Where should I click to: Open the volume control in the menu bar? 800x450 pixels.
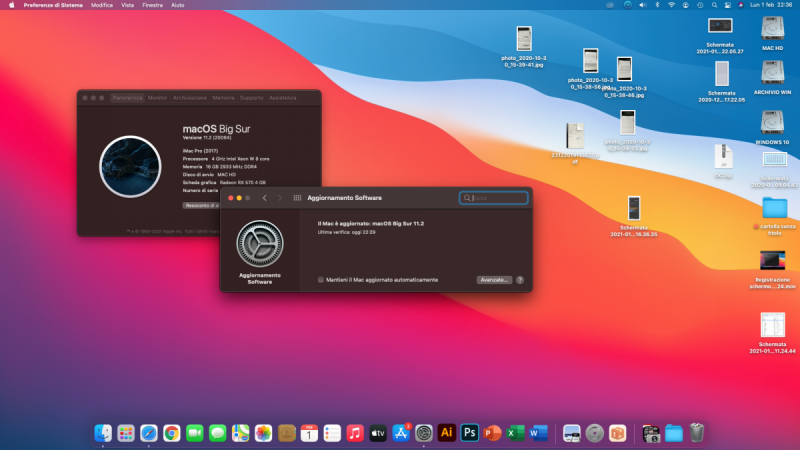(641, 5)
